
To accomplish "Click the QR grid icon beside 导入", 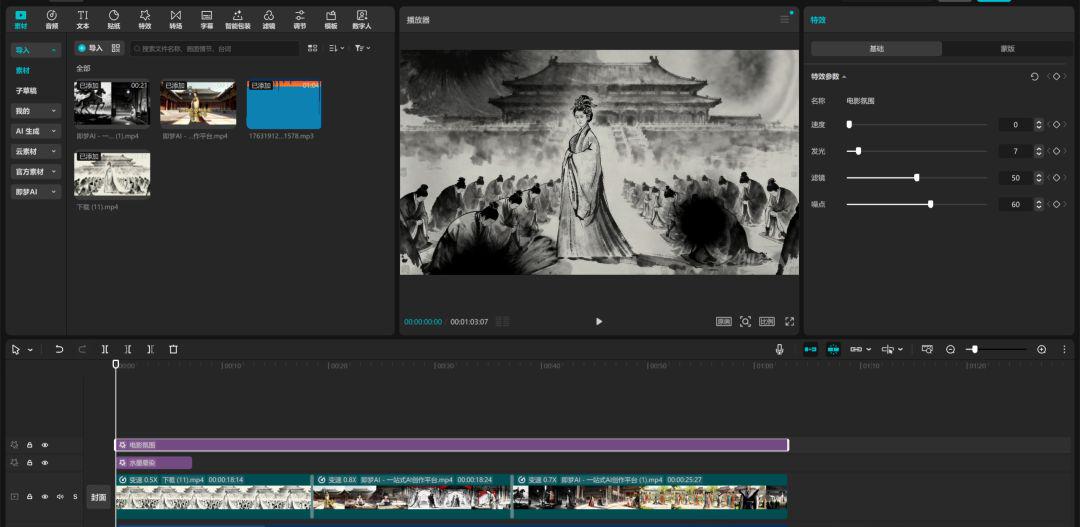I will 116,48.
